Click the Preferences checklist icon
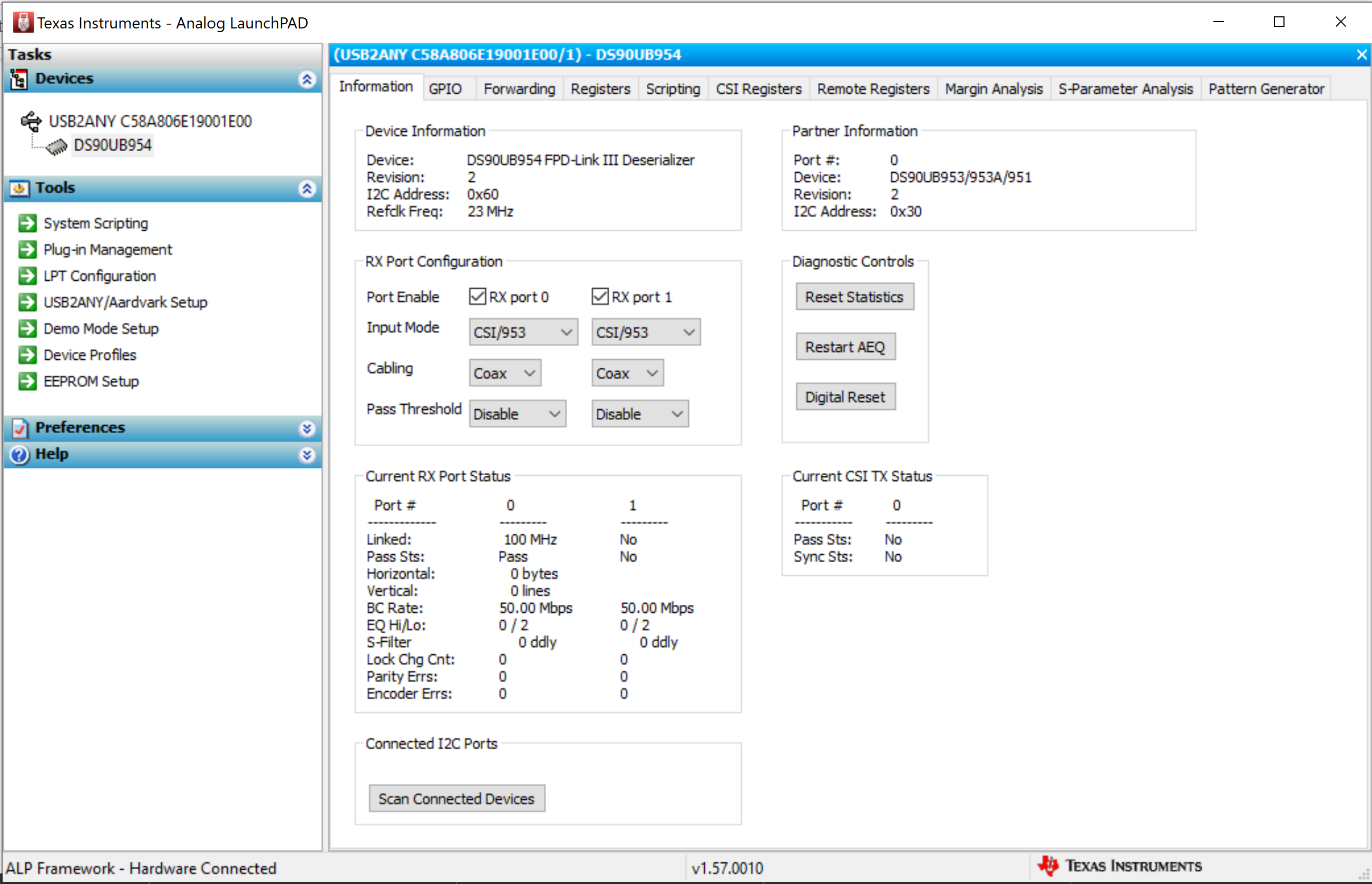1372x884 pixels. [x=19, y=428]
